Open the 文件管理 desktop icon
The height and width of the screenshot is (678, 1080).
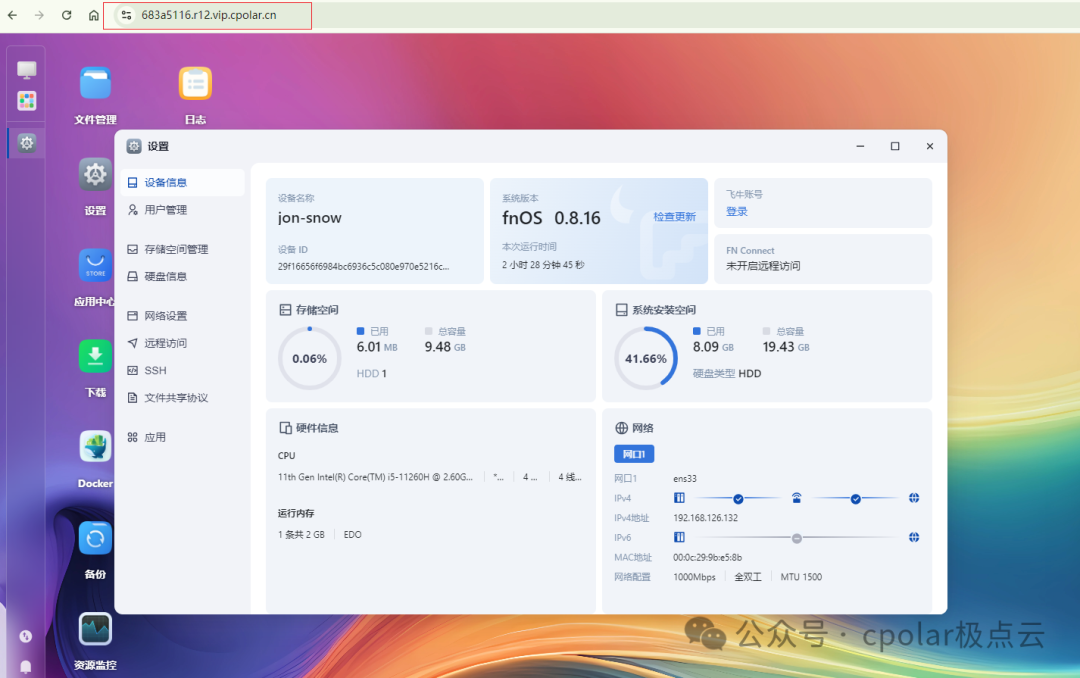pyautogui.click(x=95, y=83)
